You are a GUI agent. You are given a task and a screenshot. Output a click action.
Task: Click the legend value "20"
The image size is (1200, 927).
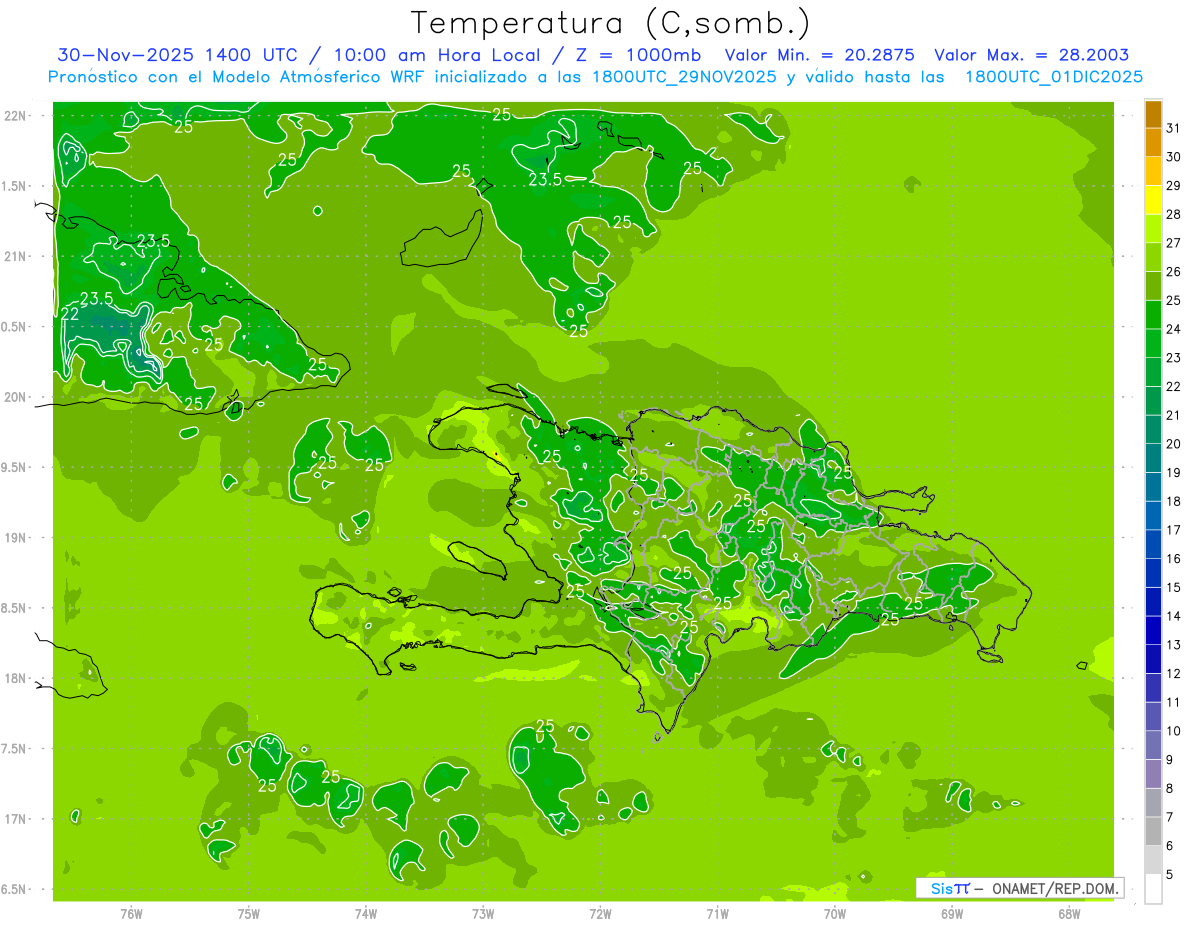pyautogui.click(x=1173, y=444)
